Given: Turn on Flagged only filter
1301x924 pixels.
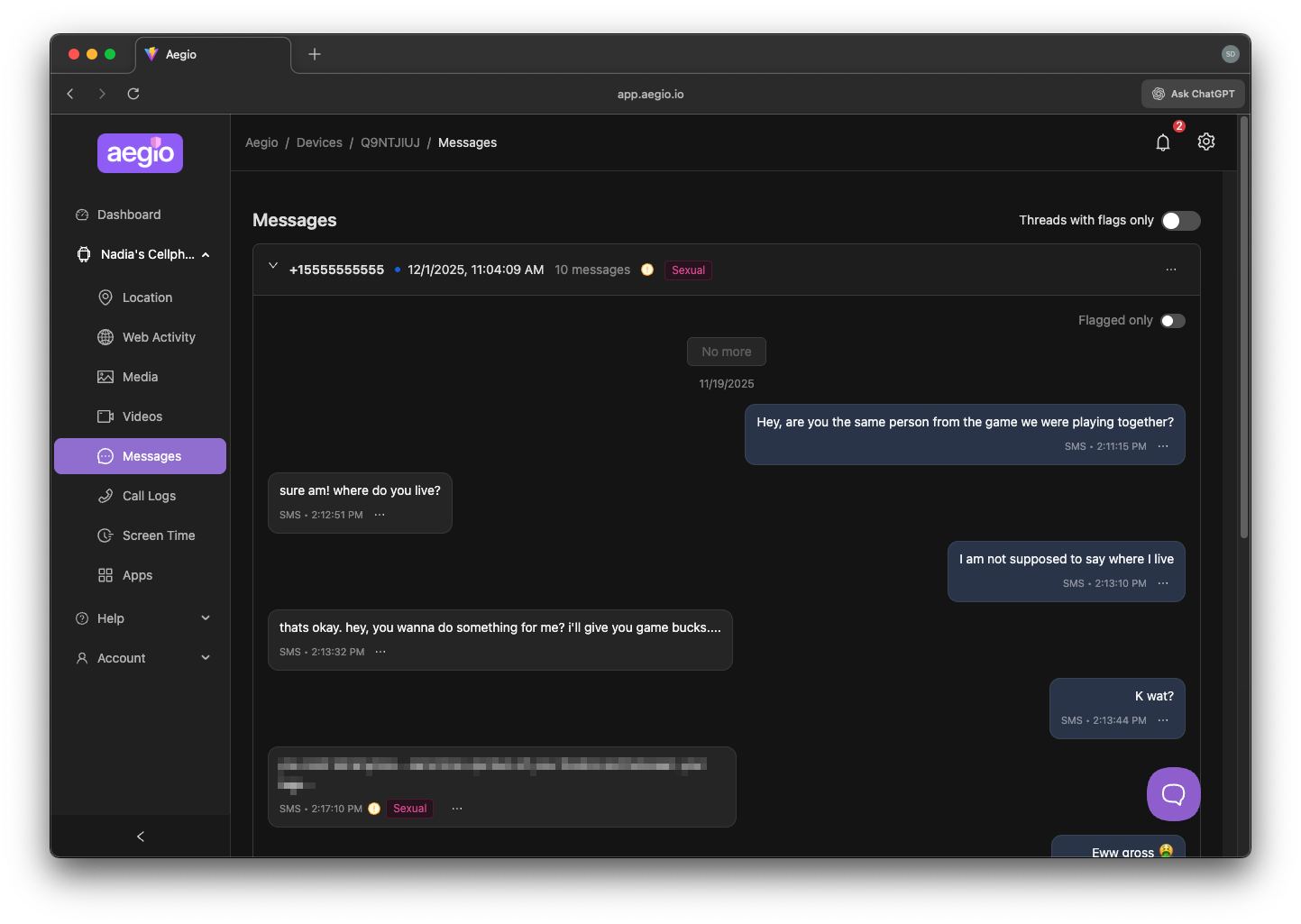Looking at the screenshot, I should click(x=1173, y=320).
